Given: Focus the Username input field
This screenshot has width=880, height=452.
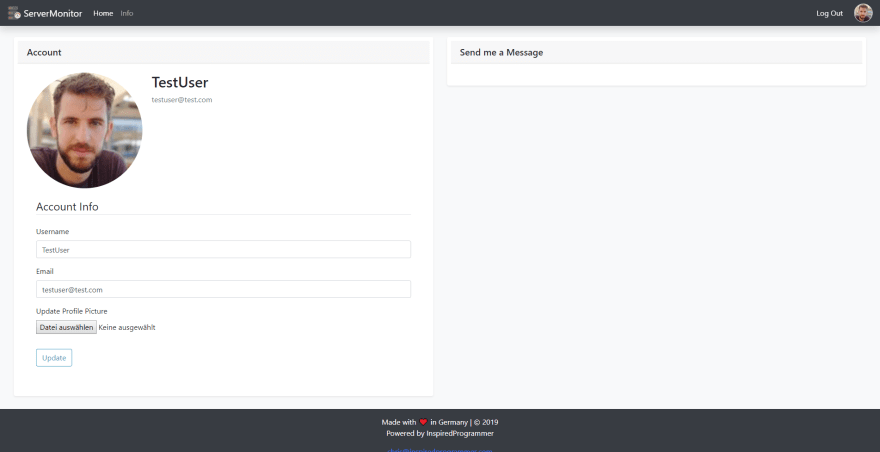Looking at the screenshot, I should (x=223, y=249).
